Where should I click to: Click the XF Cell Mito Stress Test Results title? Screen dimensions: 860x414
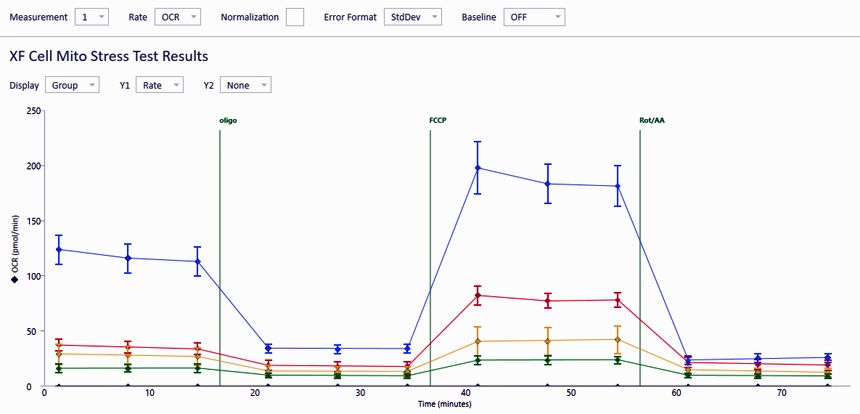tap(109, 56)
